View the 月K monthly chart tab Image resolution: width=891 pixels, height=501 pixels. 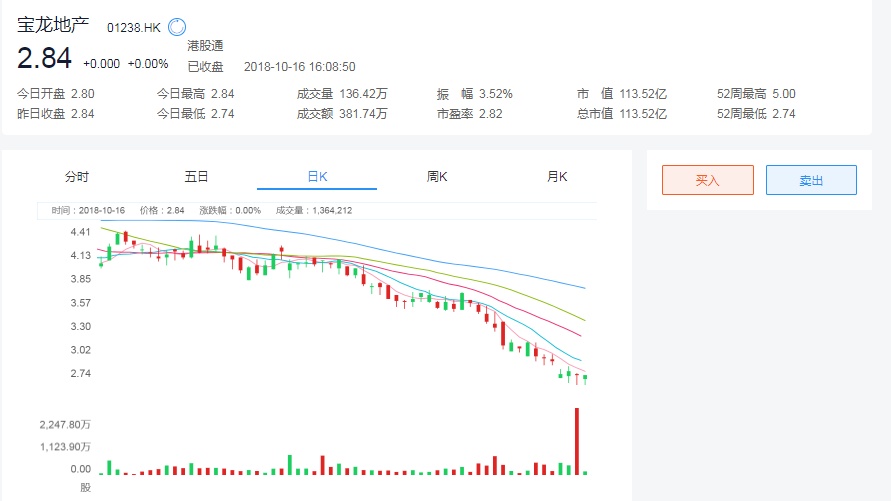557,177
